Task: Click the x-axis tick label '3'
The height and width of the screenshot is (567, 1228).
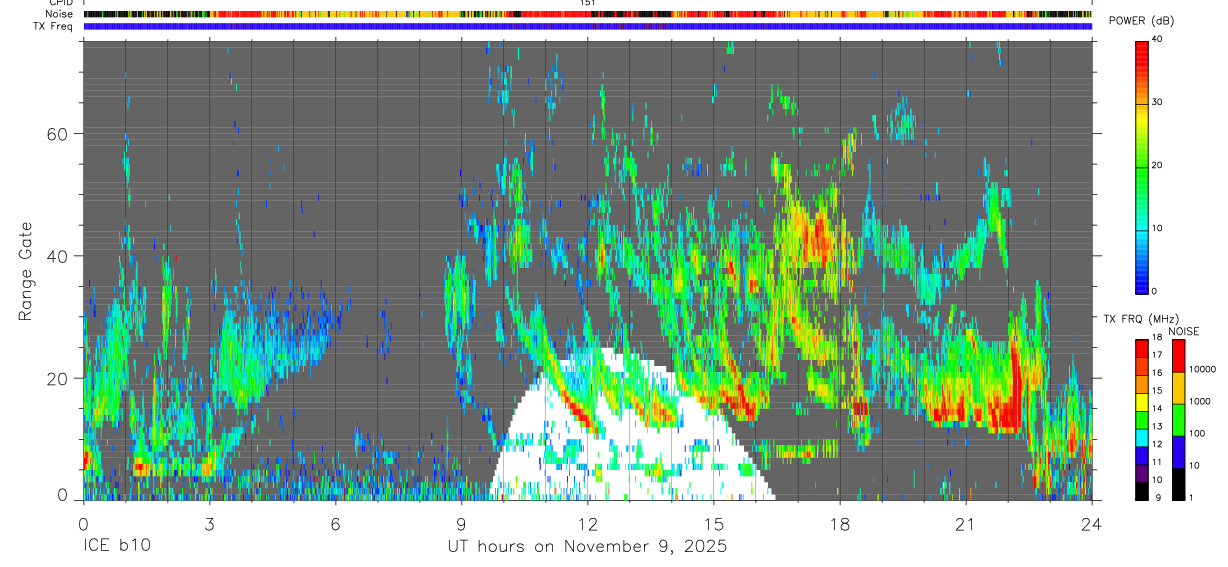Action: tap(209, 523)
